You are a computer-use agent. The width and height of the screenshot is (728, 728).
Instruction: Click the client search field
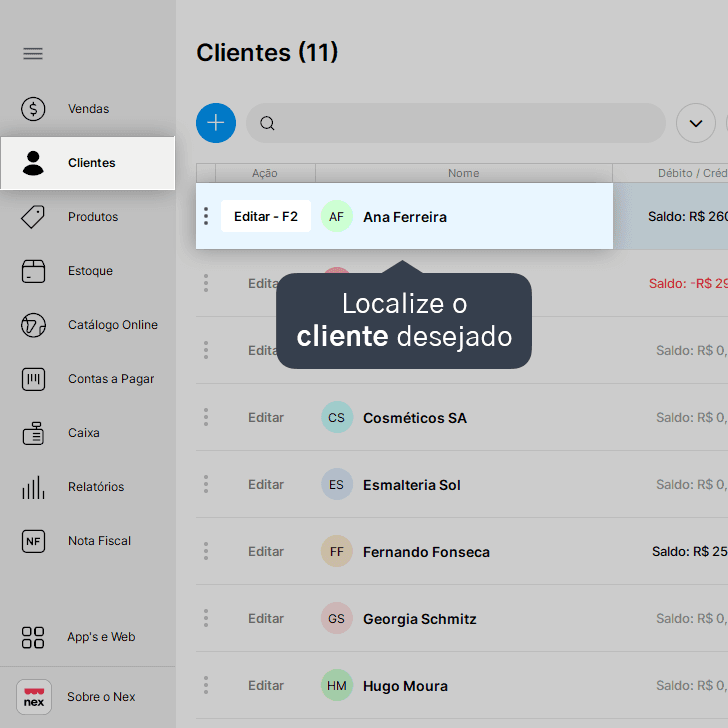point(456,123)
